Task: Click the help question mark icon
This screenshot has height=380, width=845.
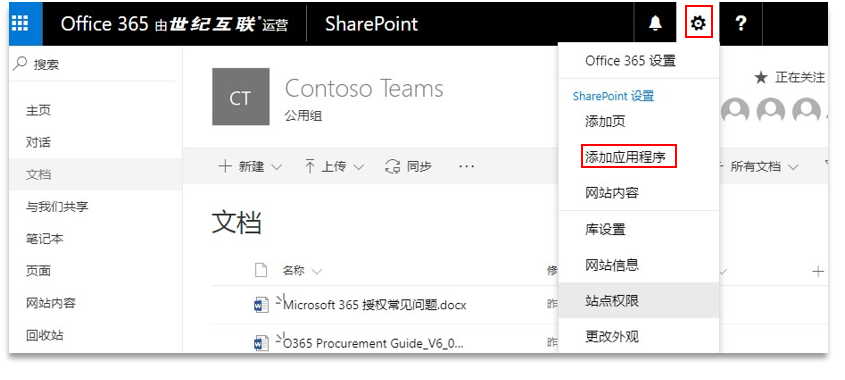Action: (x=741, y=23)
